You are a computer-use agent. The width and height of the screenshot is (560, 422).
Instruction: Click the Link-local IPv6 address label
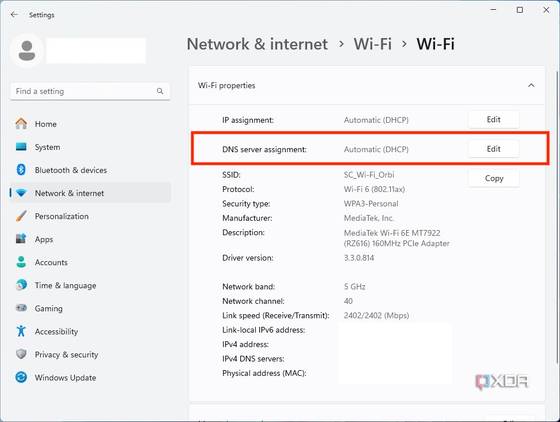coord(264,330)
